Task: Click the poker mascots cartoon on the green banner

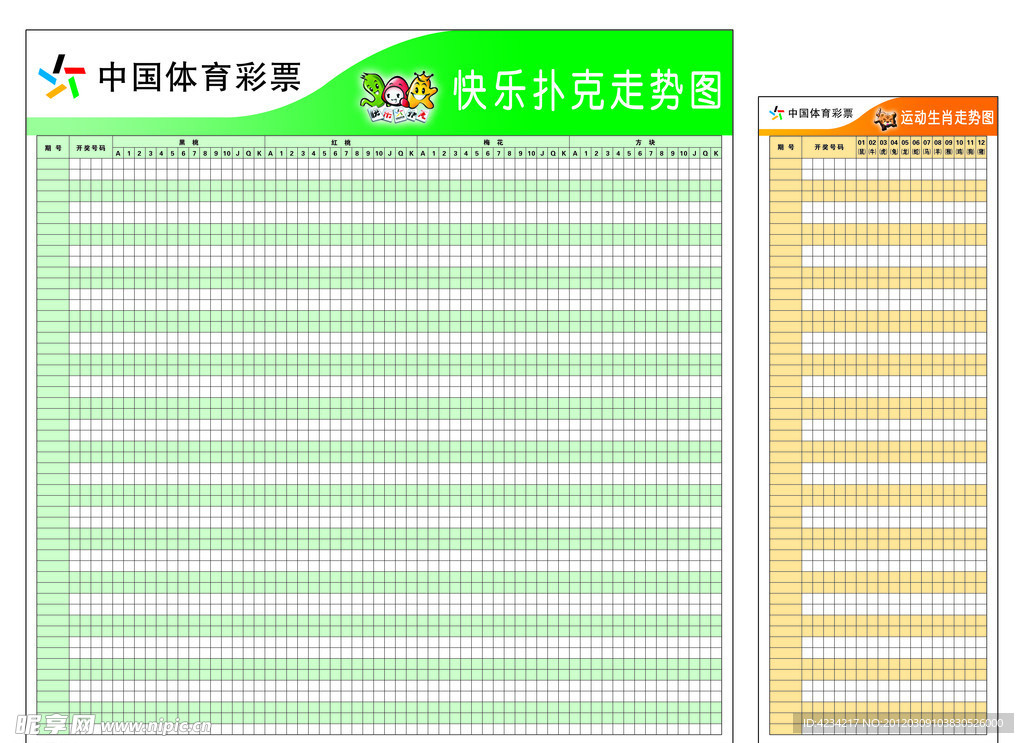Action: point(398,97)
